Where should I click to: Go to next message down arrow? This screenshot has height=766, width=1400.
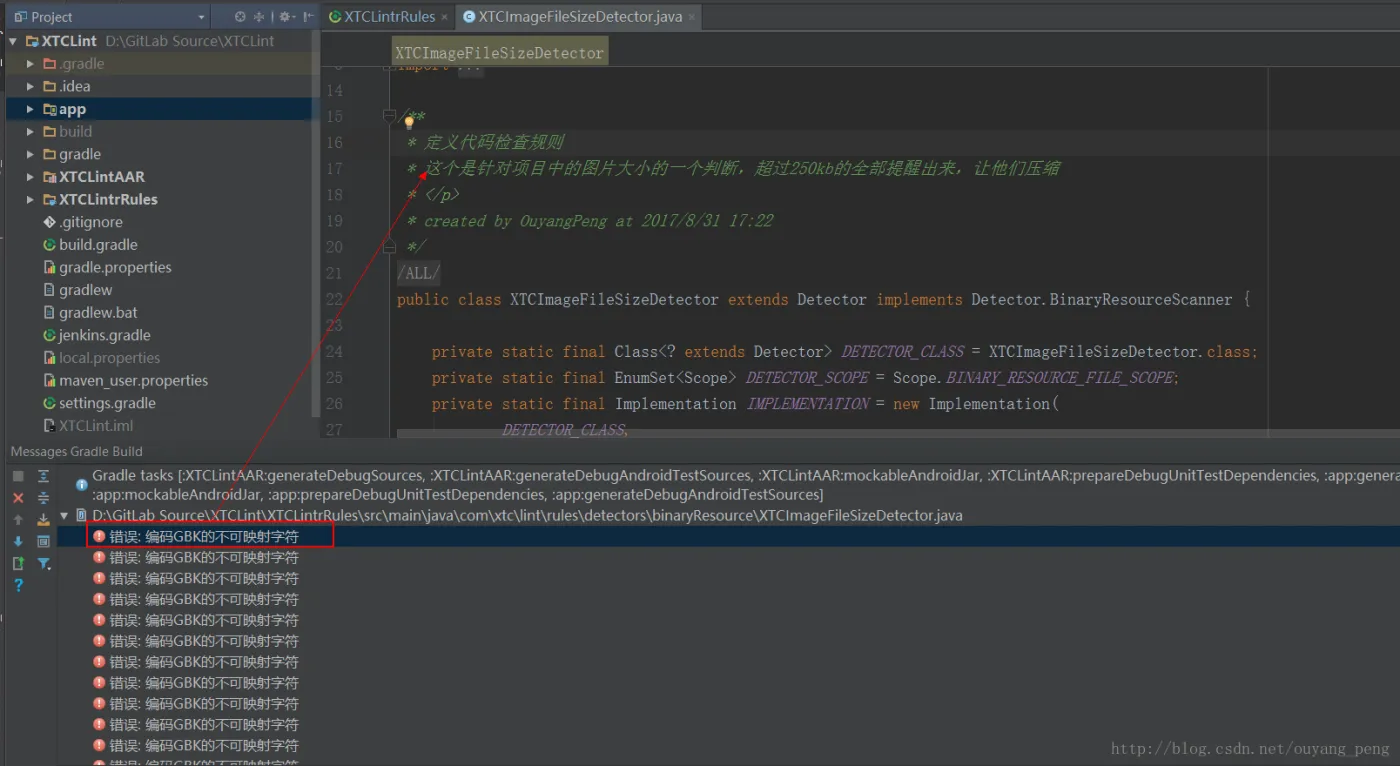click(18, 541)
